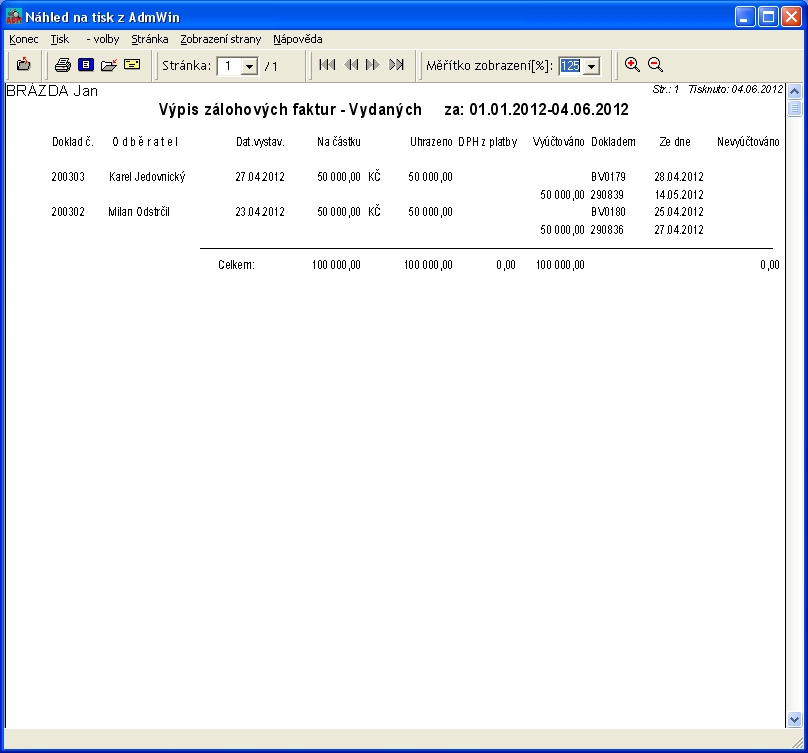Open the Konec menu
Viewport: 808px width, 753px height.
24,39
